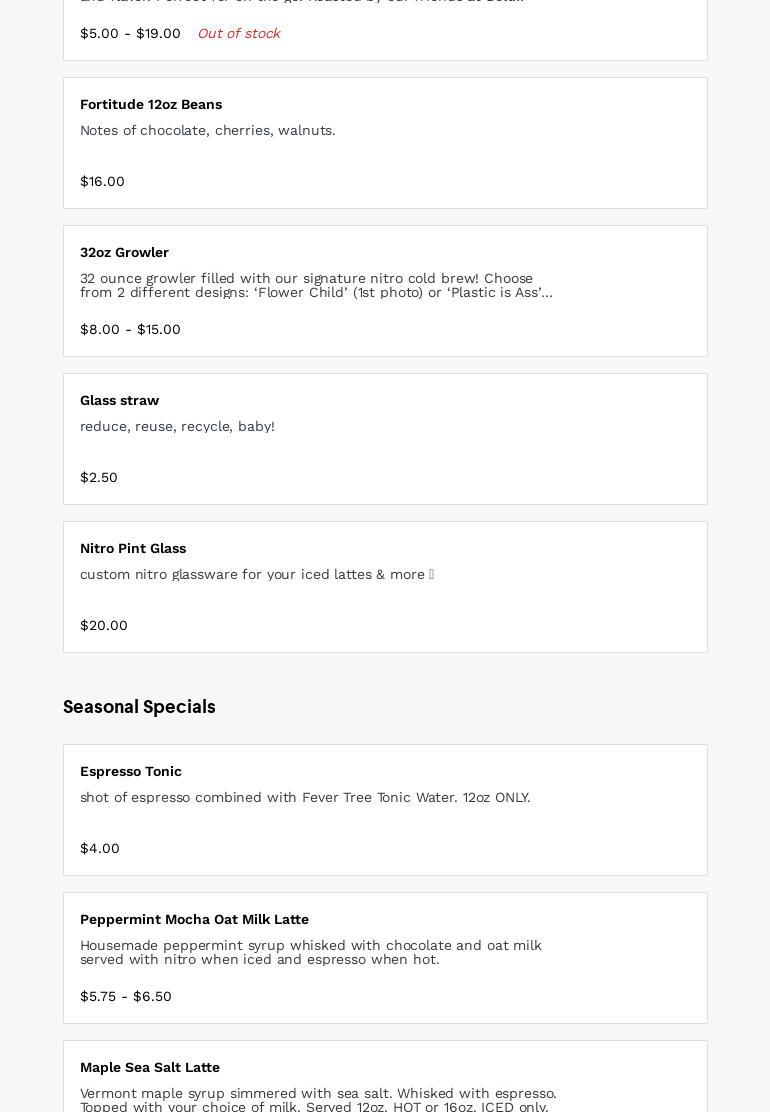The image size is (770, 1112).
Task: Click the growler's $8.00 - $15.00 price
Action: point(130,329)
